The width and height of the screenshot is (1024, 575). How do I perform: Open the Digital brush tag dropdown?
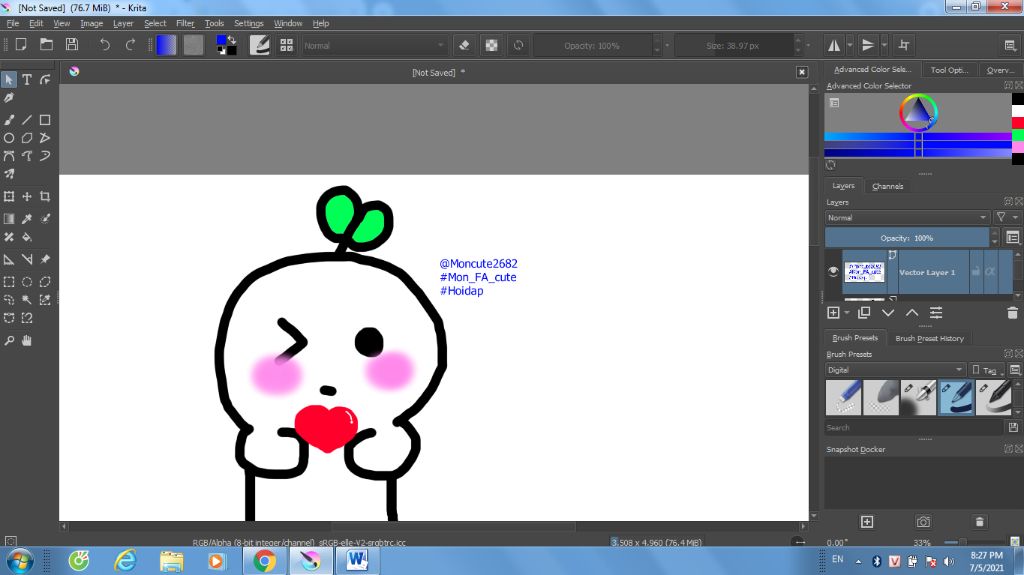tap(895, 370)
